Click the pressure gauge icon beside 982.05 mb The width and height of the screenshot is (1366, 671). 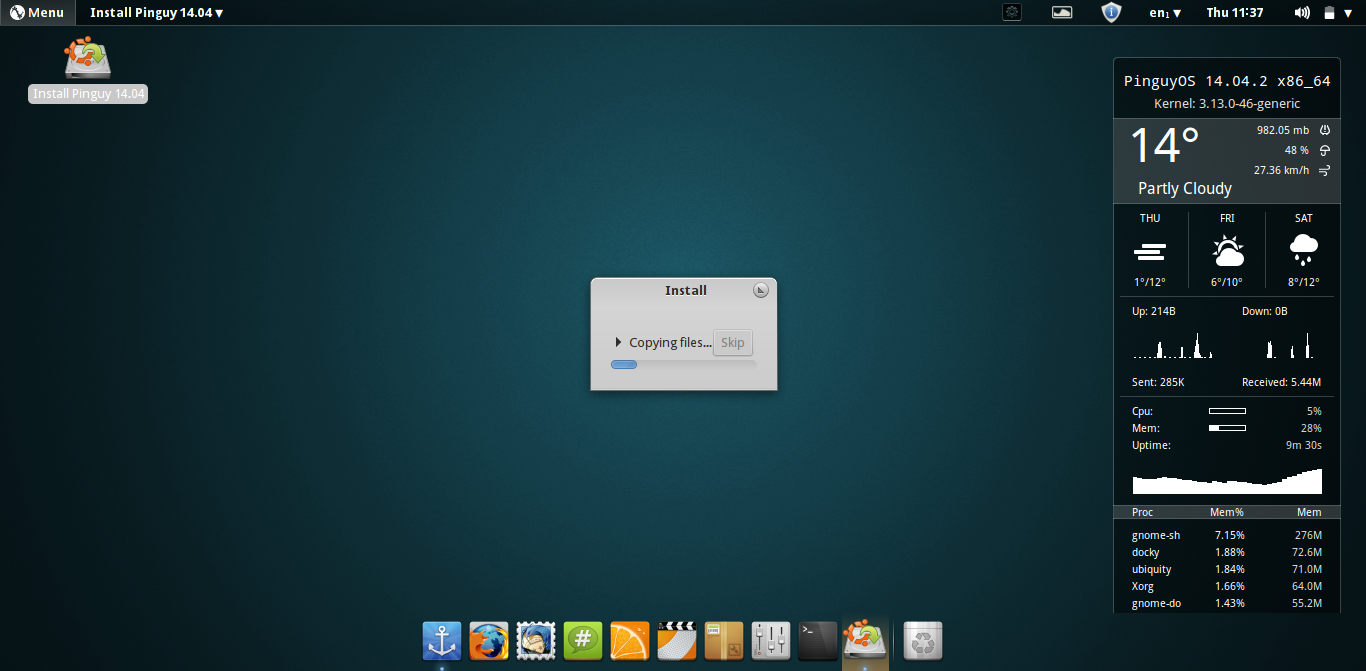click(x=1325, y=130)
